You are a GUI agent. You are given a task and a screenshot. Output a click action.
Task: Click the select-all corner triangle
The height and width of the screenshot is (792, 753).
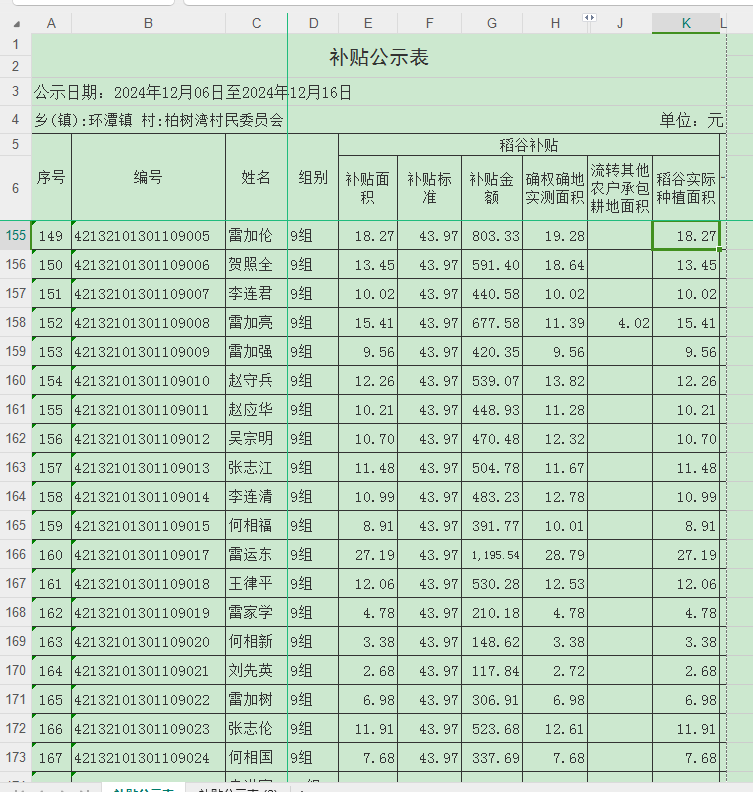[x=17, y=24]
